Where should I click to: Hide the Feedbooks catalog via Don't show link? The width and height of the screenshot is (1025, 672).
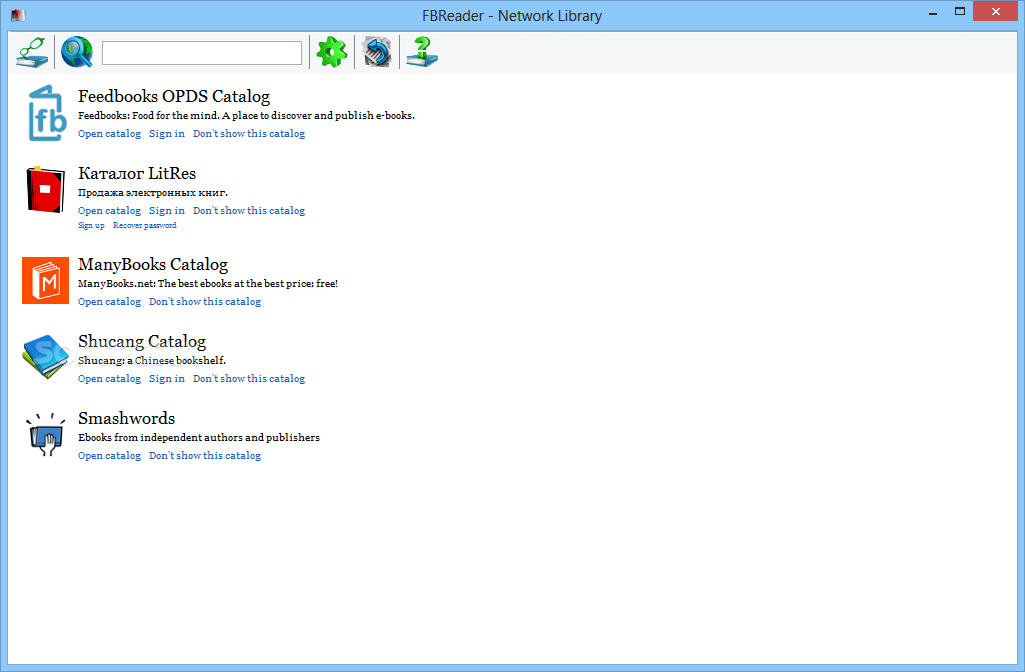click(x=249, y=133)
